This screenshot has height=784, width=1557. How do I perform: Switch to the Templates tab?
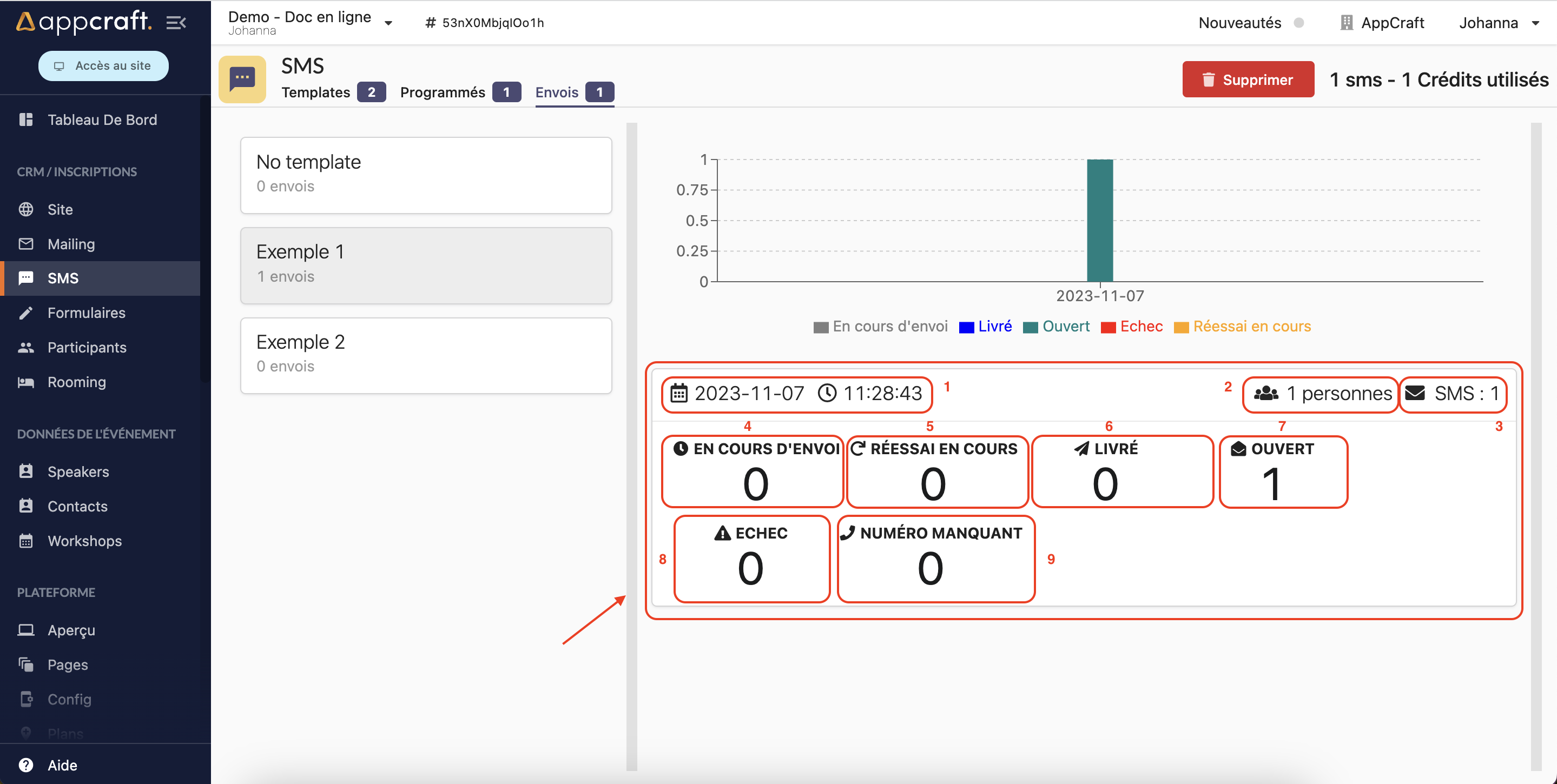[x=316, y=92]
